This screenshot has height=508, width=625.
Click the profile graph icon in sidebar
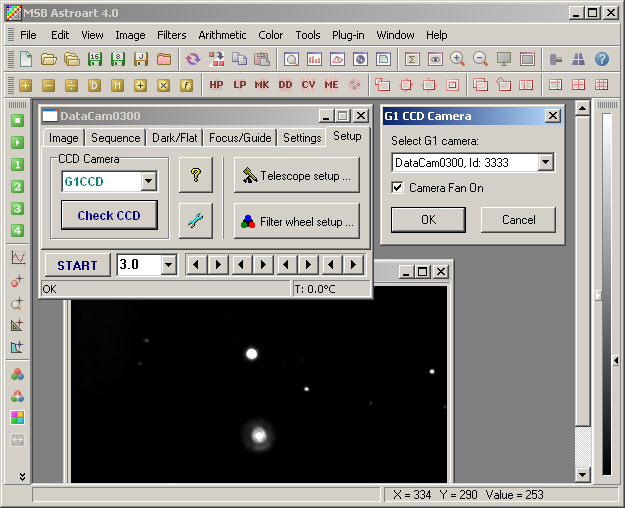pos(17,257)
